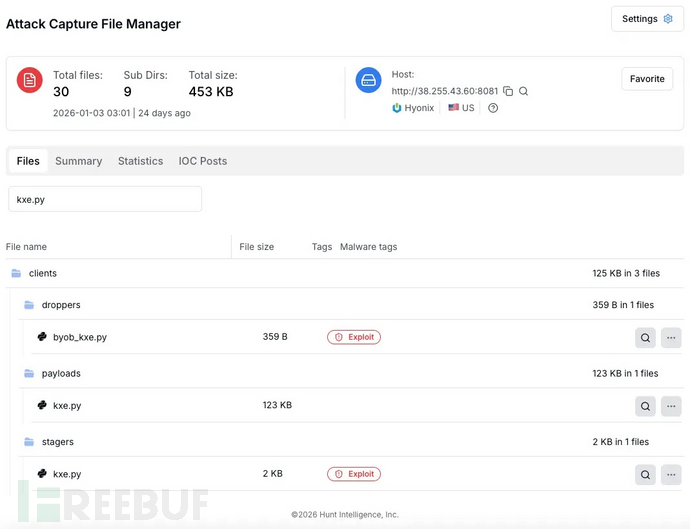Inspect stagers kxe.py with magnifier icon
Screen dimensions: 690x529
645,474
